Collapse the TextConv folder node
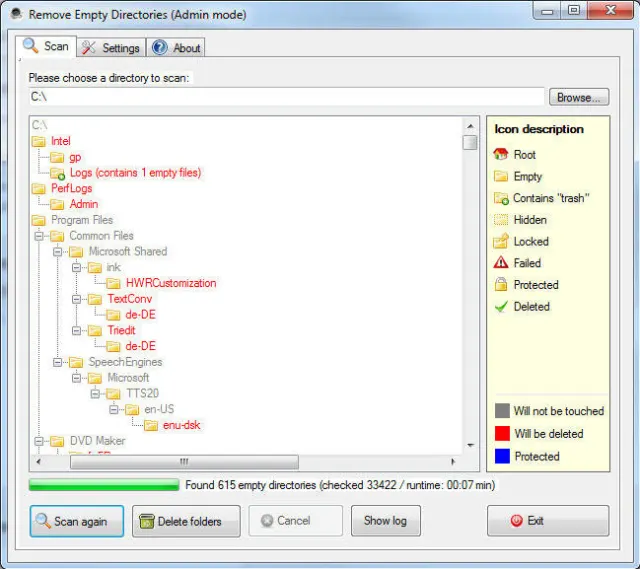Image resolution: width=640 pixels, height=569 pixels. [x=76, y=299]
